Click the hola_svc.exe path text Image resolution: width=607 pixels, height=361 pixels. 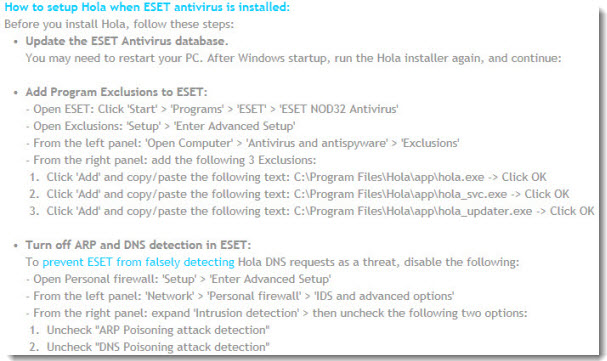(x=400, y=194)
